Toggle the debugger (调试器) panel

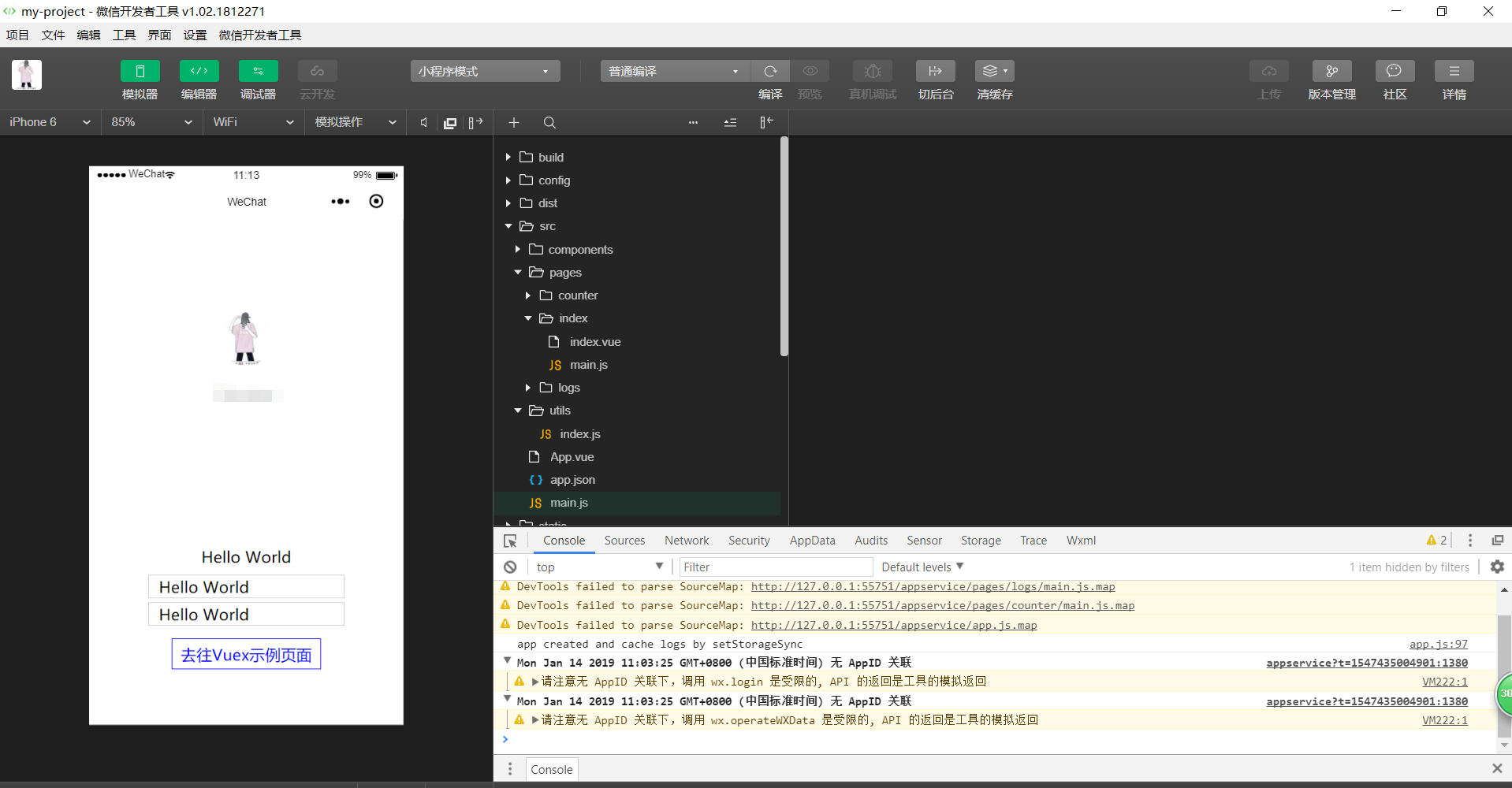click(259, 71)
